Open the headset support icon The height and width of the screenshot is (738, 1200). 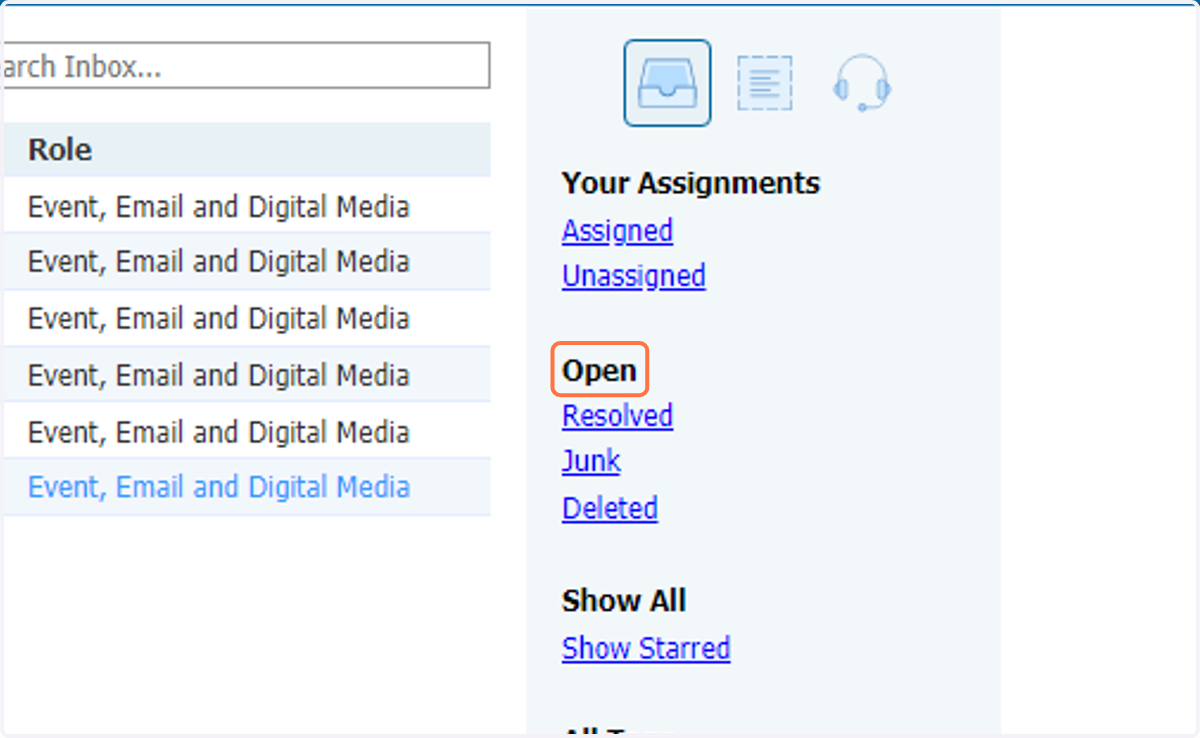point(862,83)
